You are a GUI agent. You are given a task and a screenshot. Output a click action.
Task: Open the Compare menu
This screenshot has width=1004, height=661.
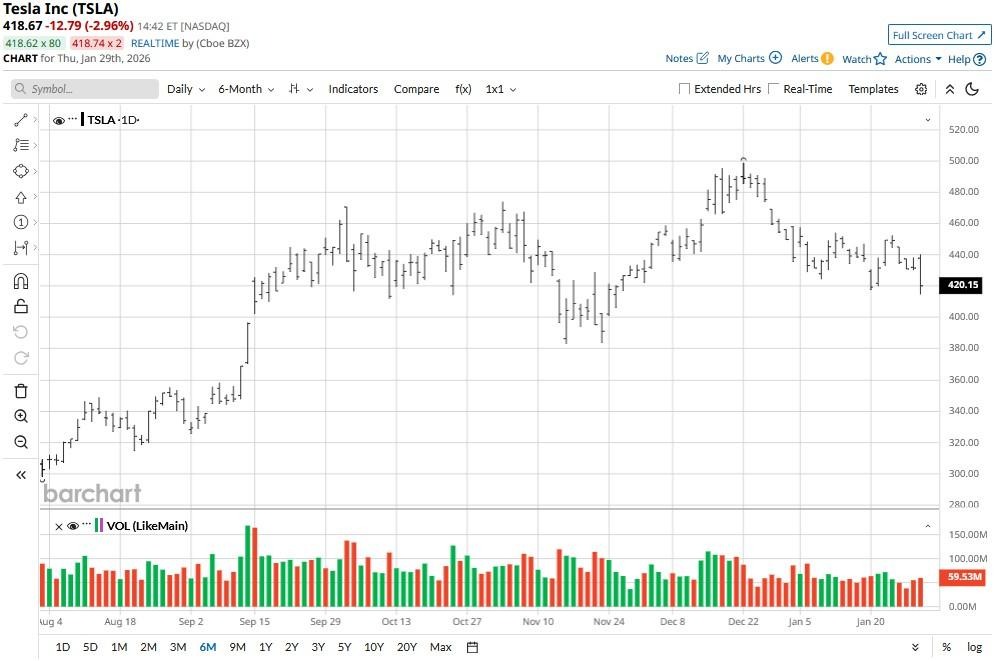tap(416, 89)
